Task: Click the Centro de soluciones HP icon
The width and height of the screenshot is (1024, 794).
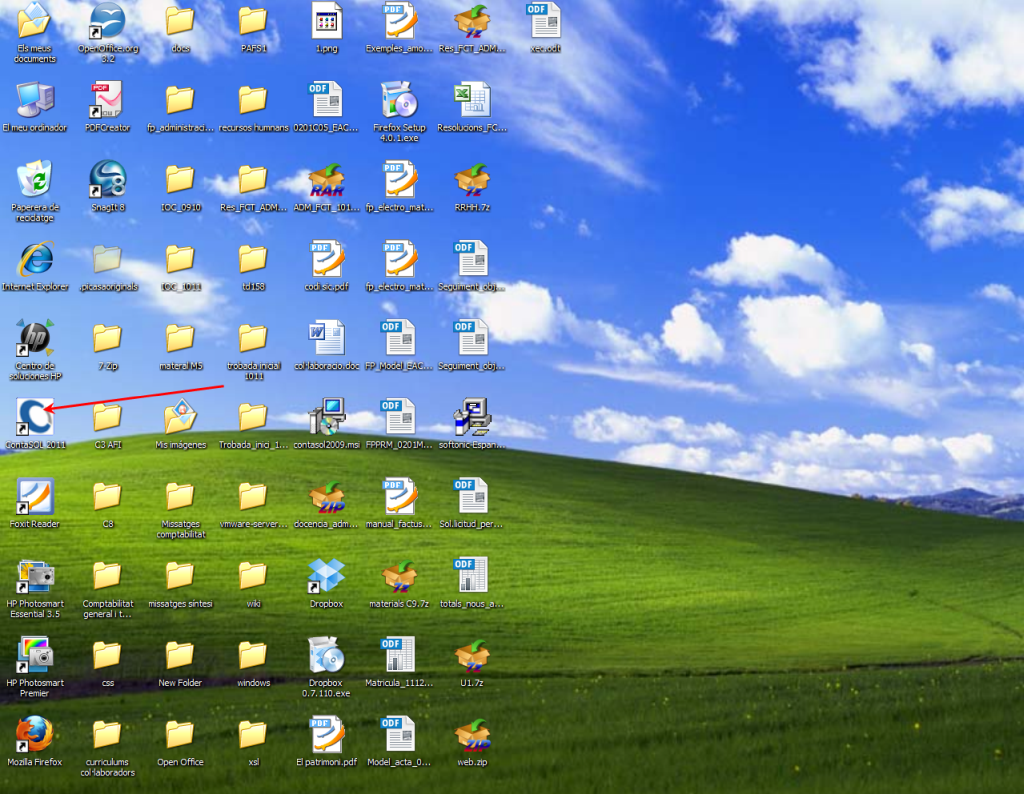Action: pos(35,339)
